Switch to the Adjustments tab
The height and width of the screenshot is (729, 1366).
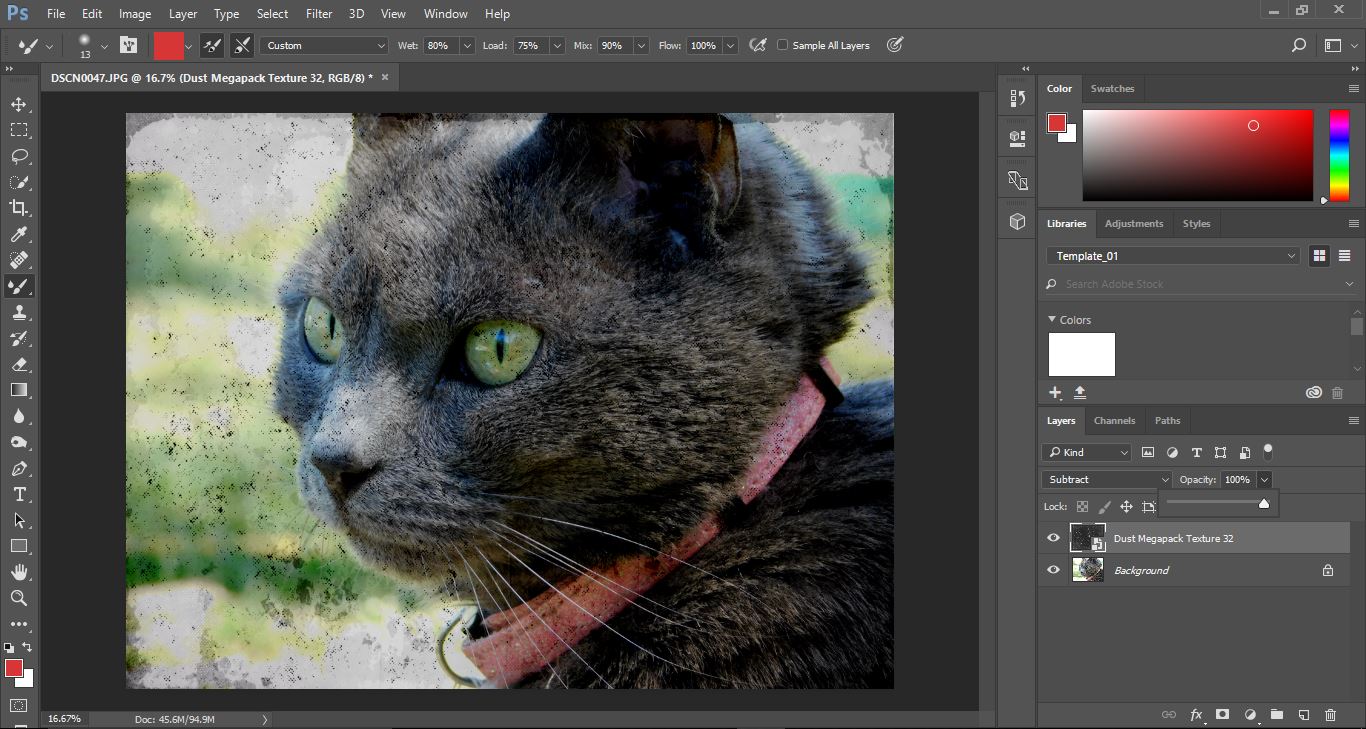1134,224
